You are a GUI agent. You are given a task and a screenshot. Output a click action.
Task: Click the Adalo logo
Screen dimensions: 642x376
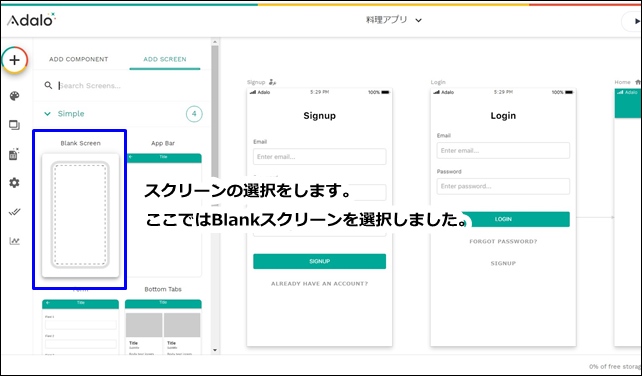pos(31,20)
